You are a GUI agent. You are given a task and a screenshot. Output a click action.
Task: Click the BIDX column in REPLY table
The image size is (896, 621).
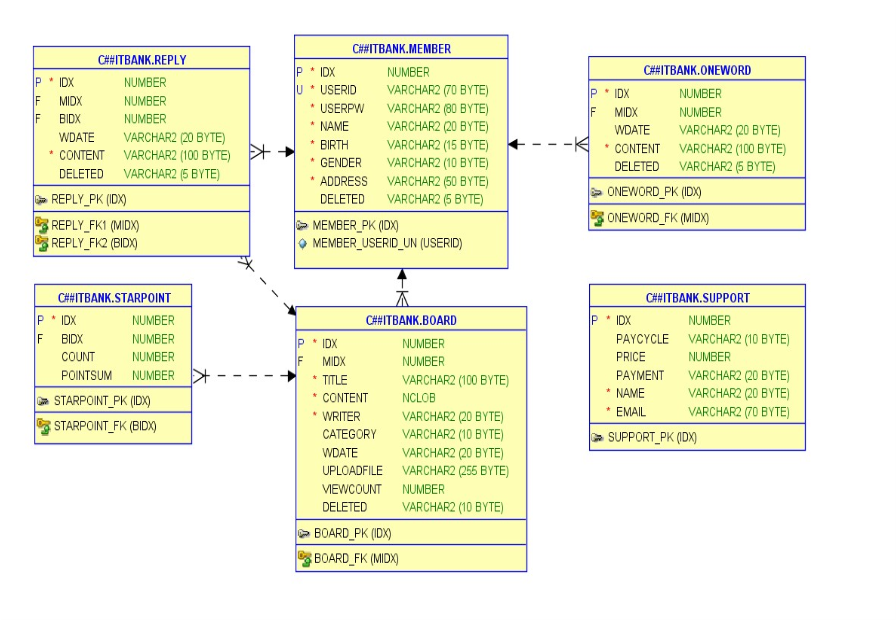[x=70, y=119]
